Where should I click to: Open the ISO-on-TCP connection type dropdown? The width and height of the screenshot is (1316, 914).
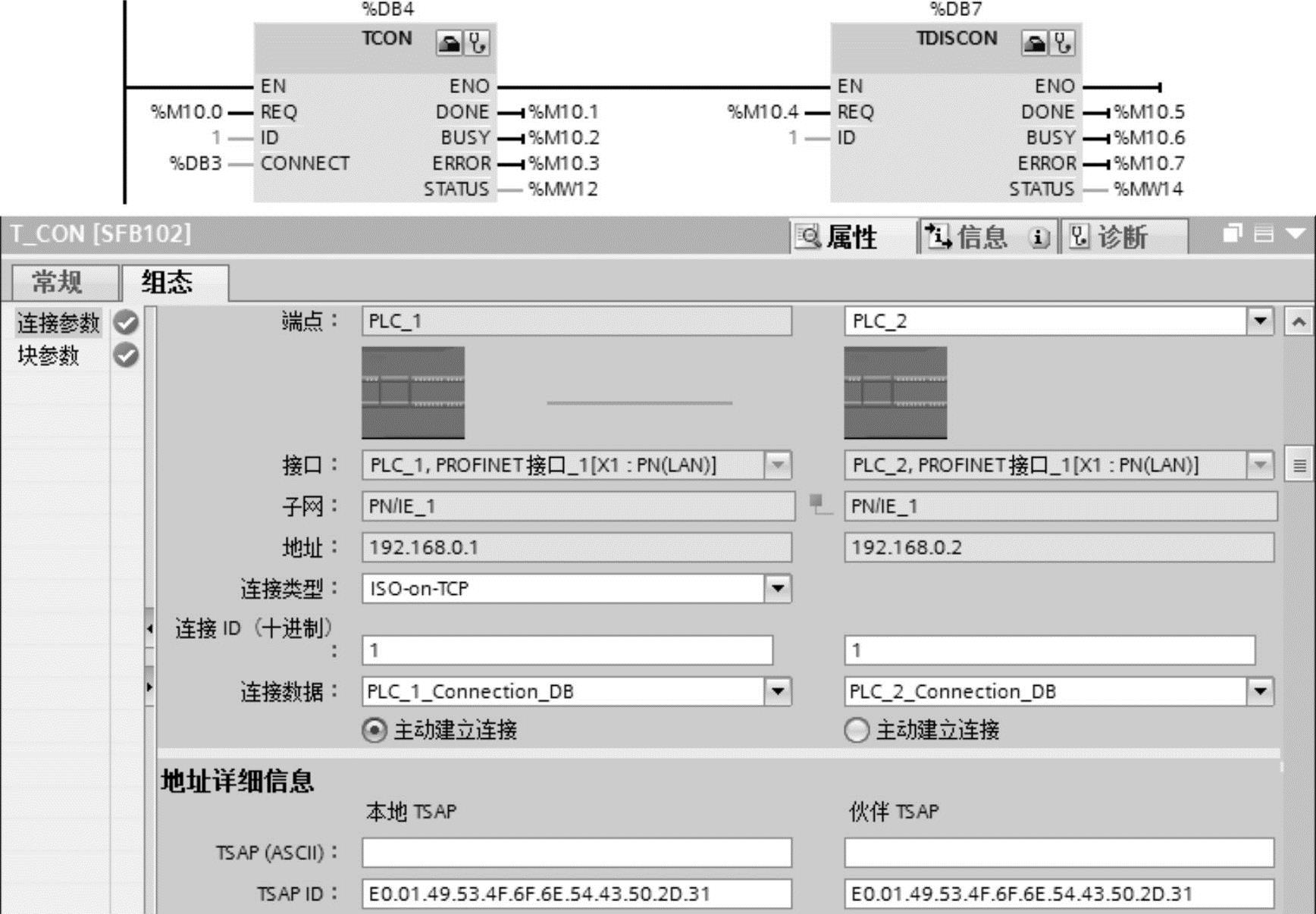point(778,588)
